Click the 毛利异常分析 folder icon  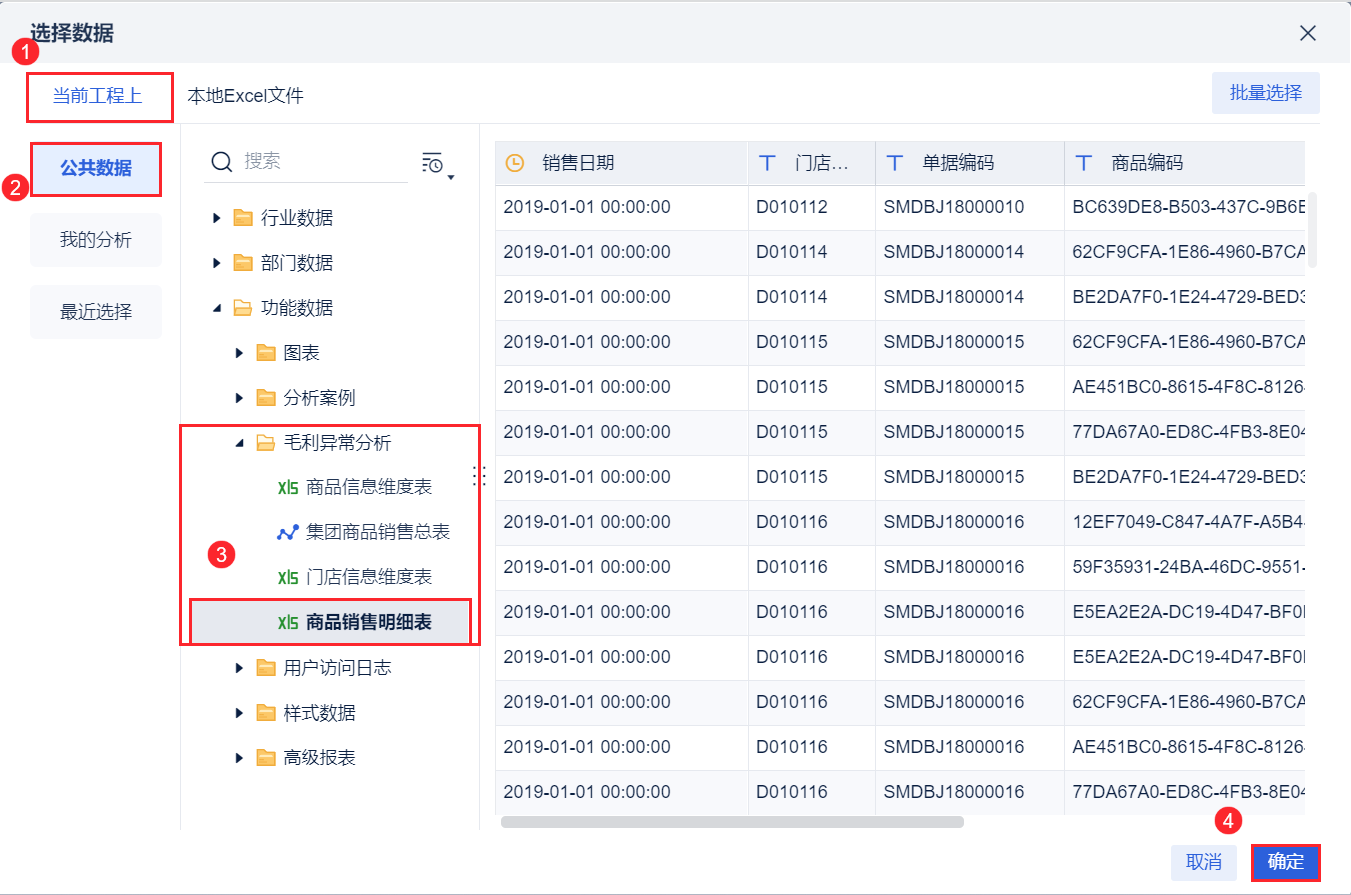coord(266,443)
